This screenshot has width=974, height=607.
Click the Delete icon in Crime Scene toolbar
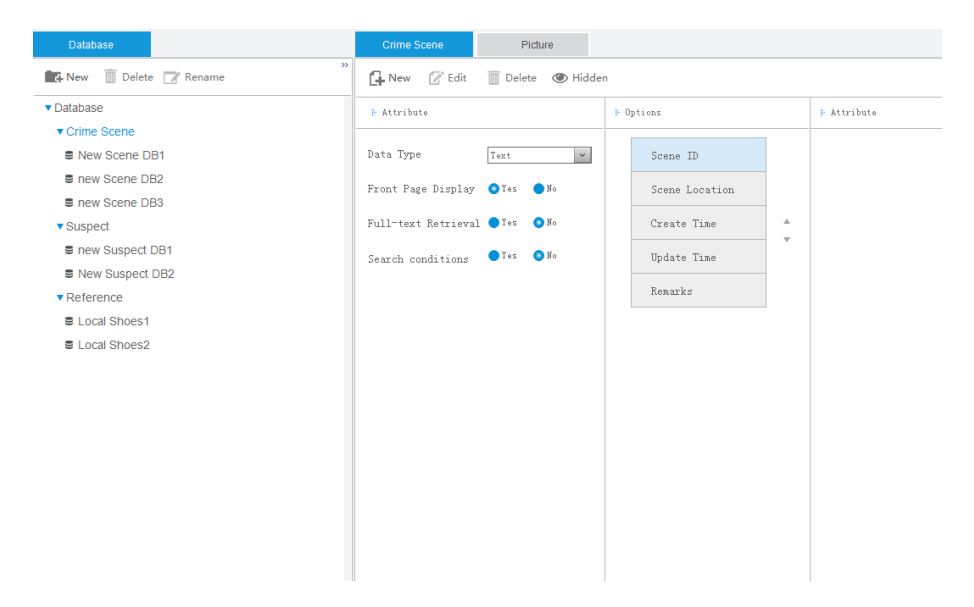pyautogui.click(x=494, y=78)
